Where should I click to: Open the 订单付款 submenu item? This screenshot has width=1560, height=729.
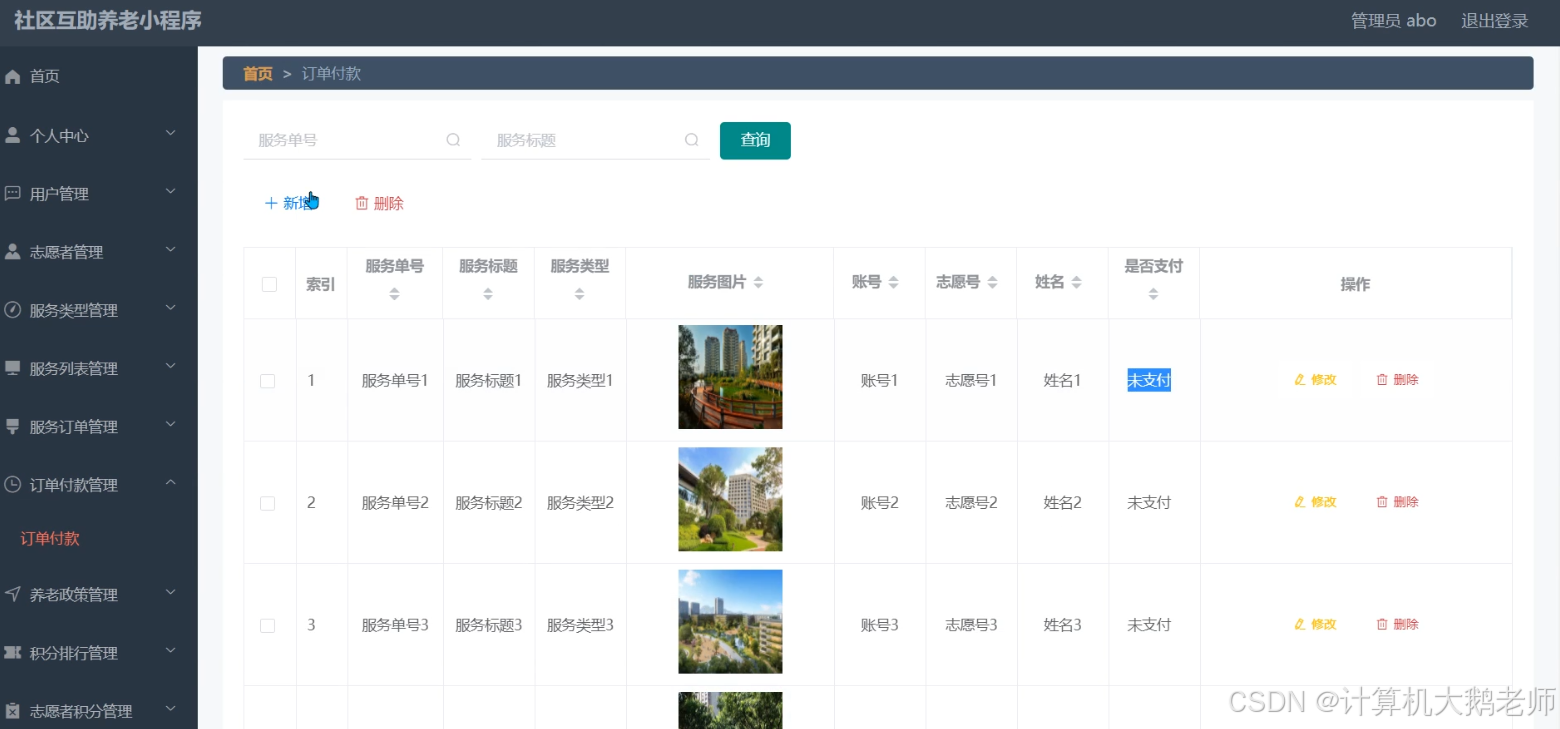pyautogui.click(x=50, y=538)
